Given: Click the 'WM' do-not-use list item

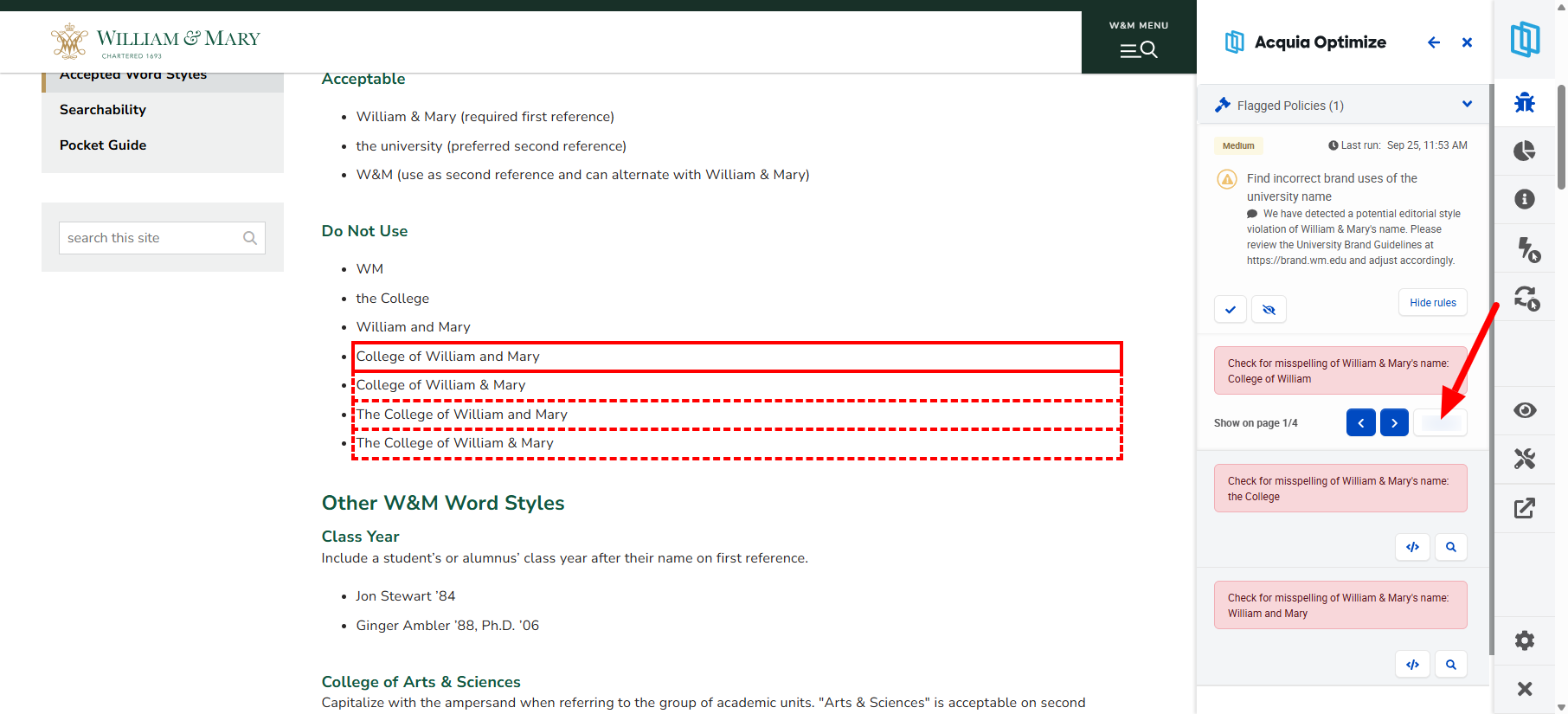Looking at the screenshot, I should click(370, 269).
